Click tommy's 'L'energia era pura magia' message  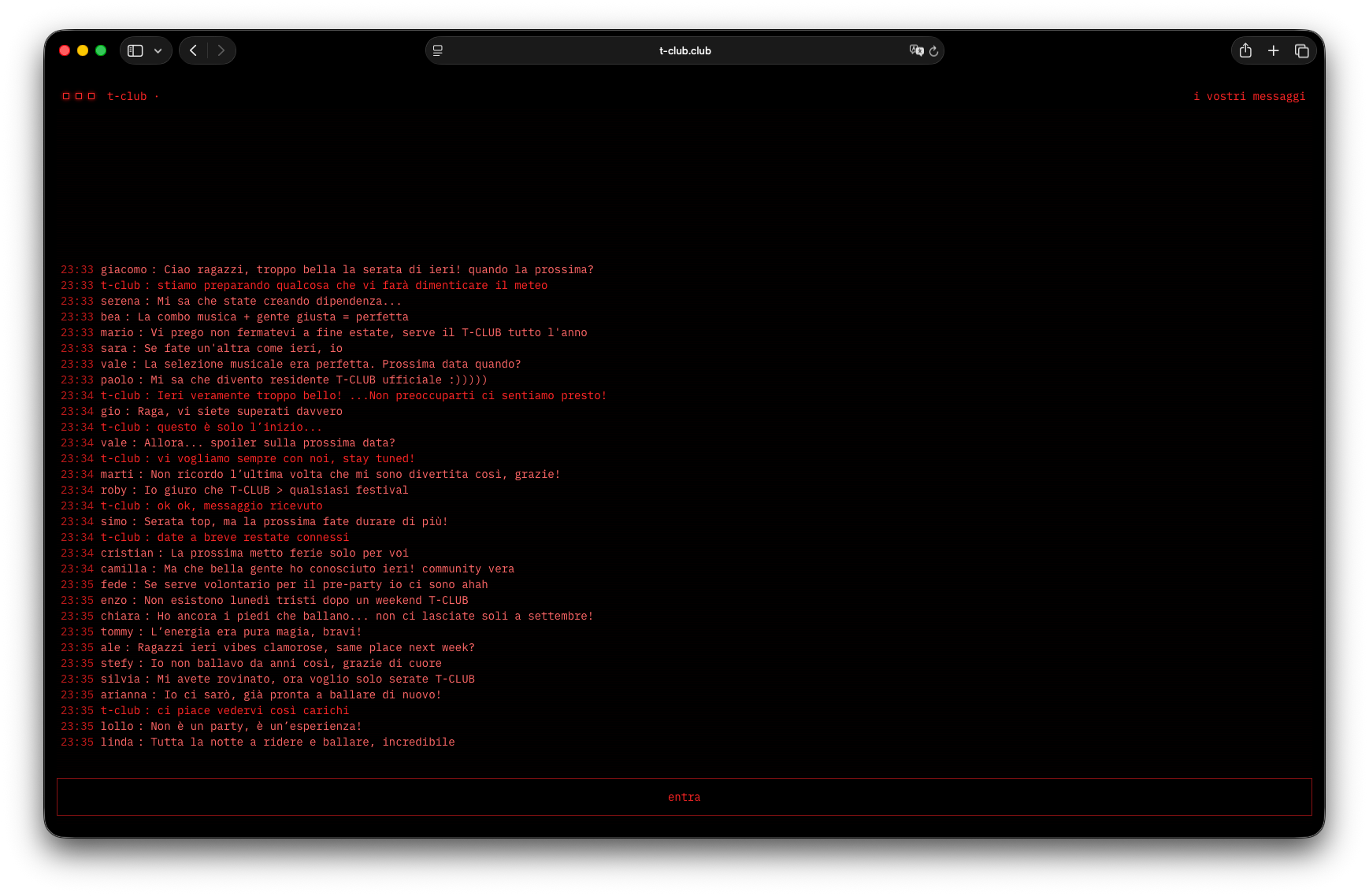211,632
